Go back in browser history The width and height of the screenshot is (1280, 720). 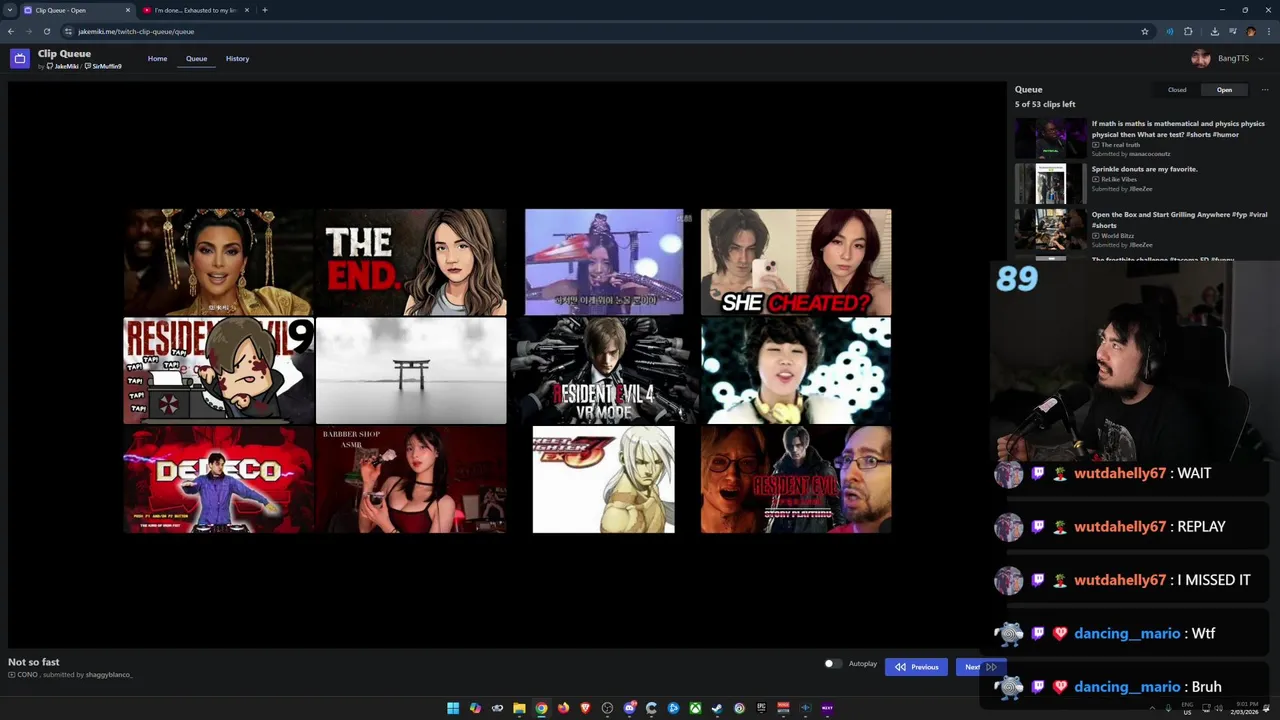click(x=10, y=31)
